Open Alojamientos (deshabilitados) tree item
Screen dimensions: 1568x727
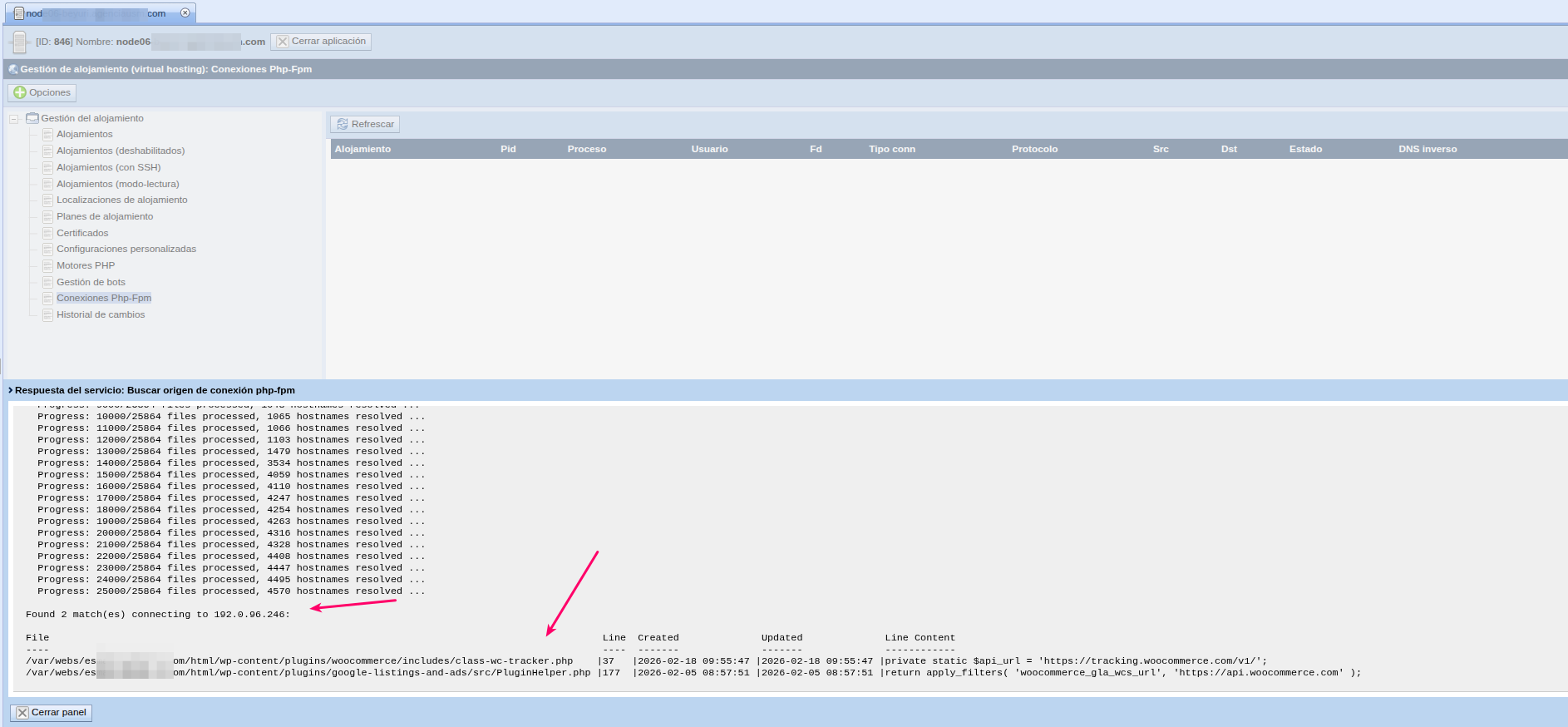tap(121, 151)
